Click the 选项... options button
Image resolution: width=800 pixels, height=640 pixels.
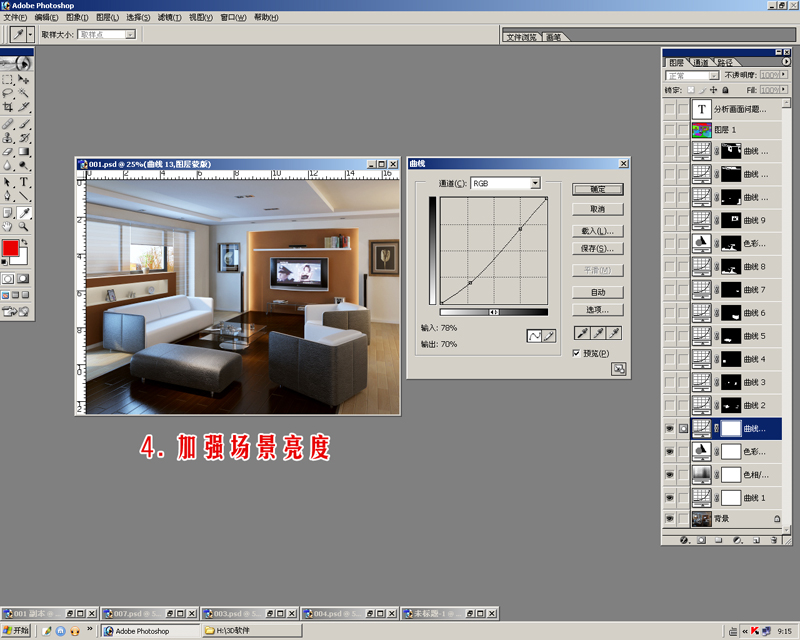597,310
